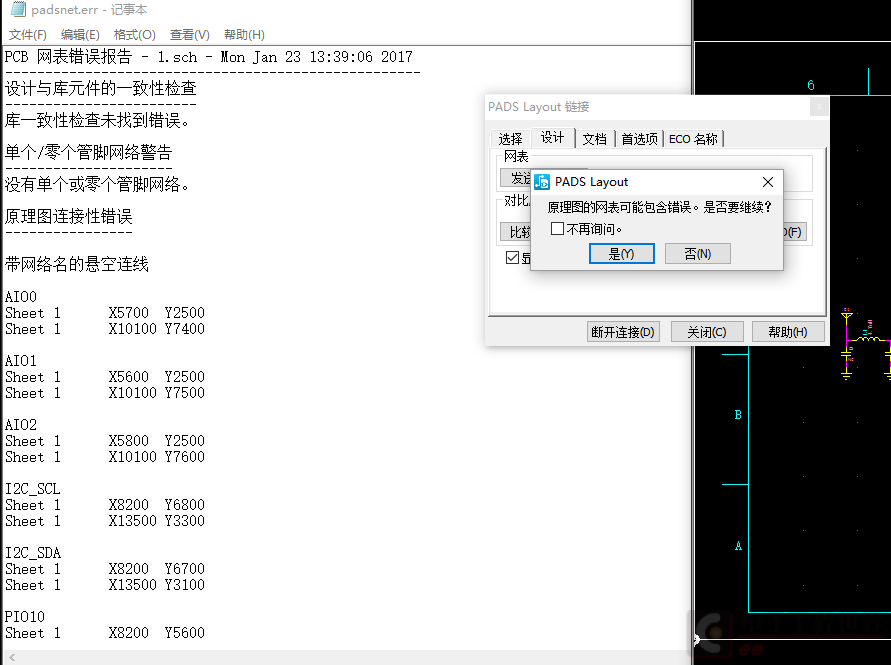This screenshot has height=665, width=891.
Task: Click the I2C_SCL net name text
Action: tap(33, 489)
